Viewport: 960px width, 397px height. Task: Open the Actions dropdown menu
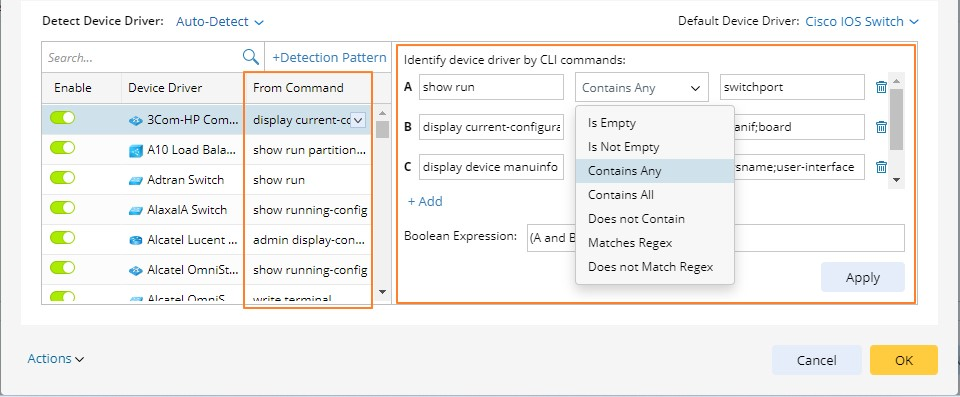[x=56, y=359]
